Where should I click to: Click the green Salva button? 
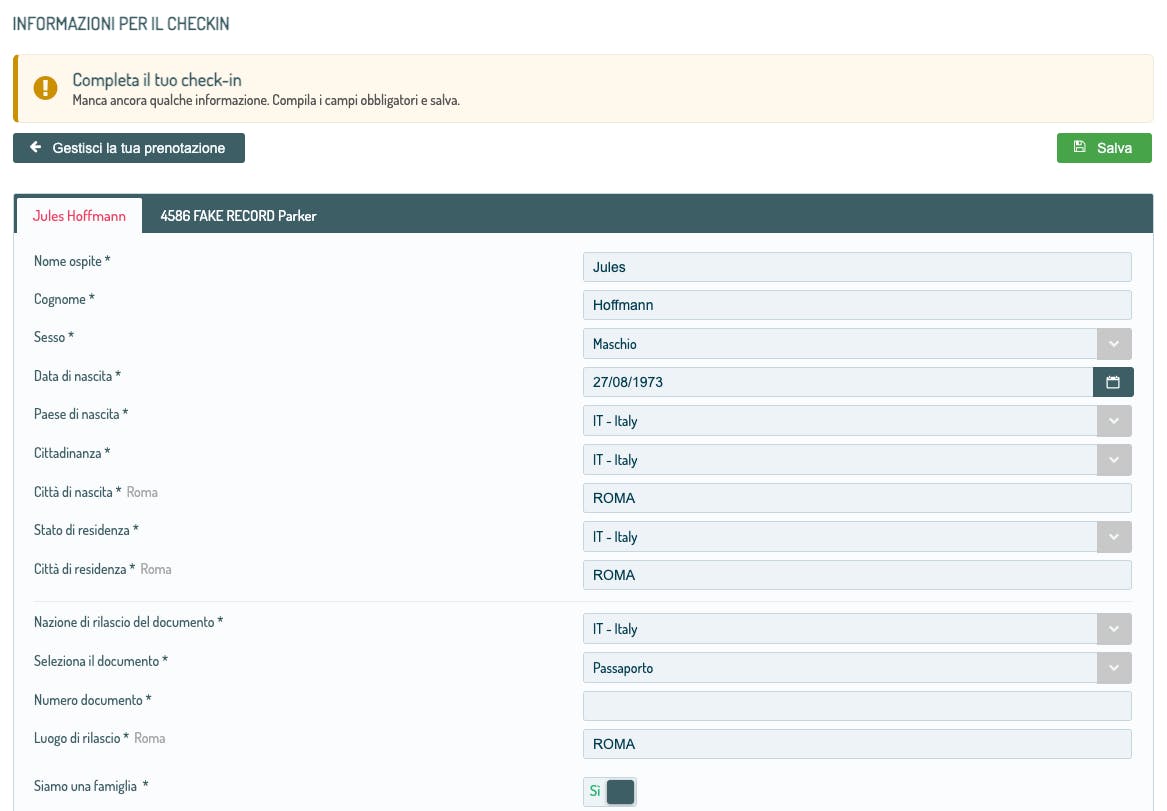[1104, 148]
